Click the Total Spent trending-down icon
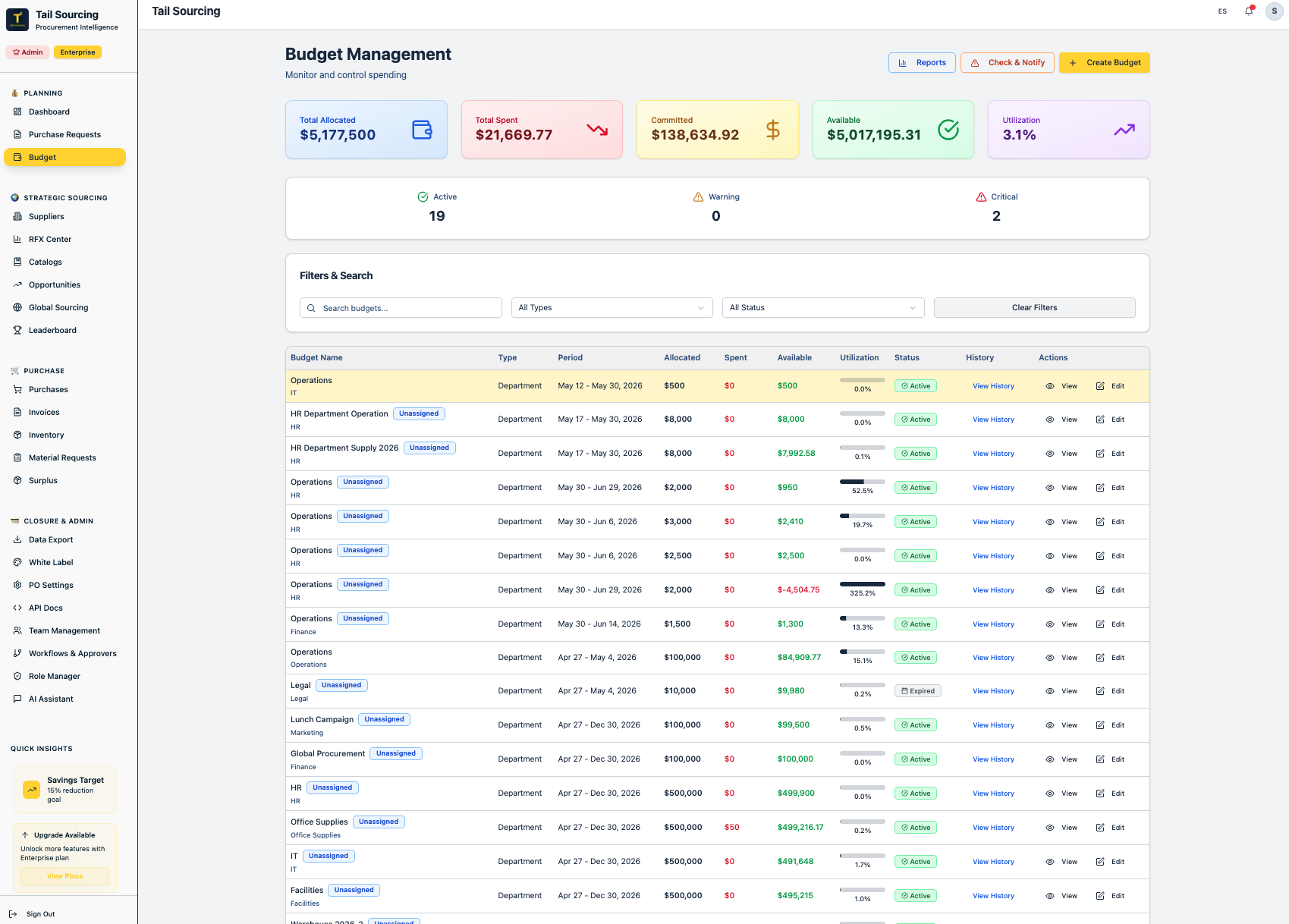This screenshot has width=1289, height=924. (598, 130)
